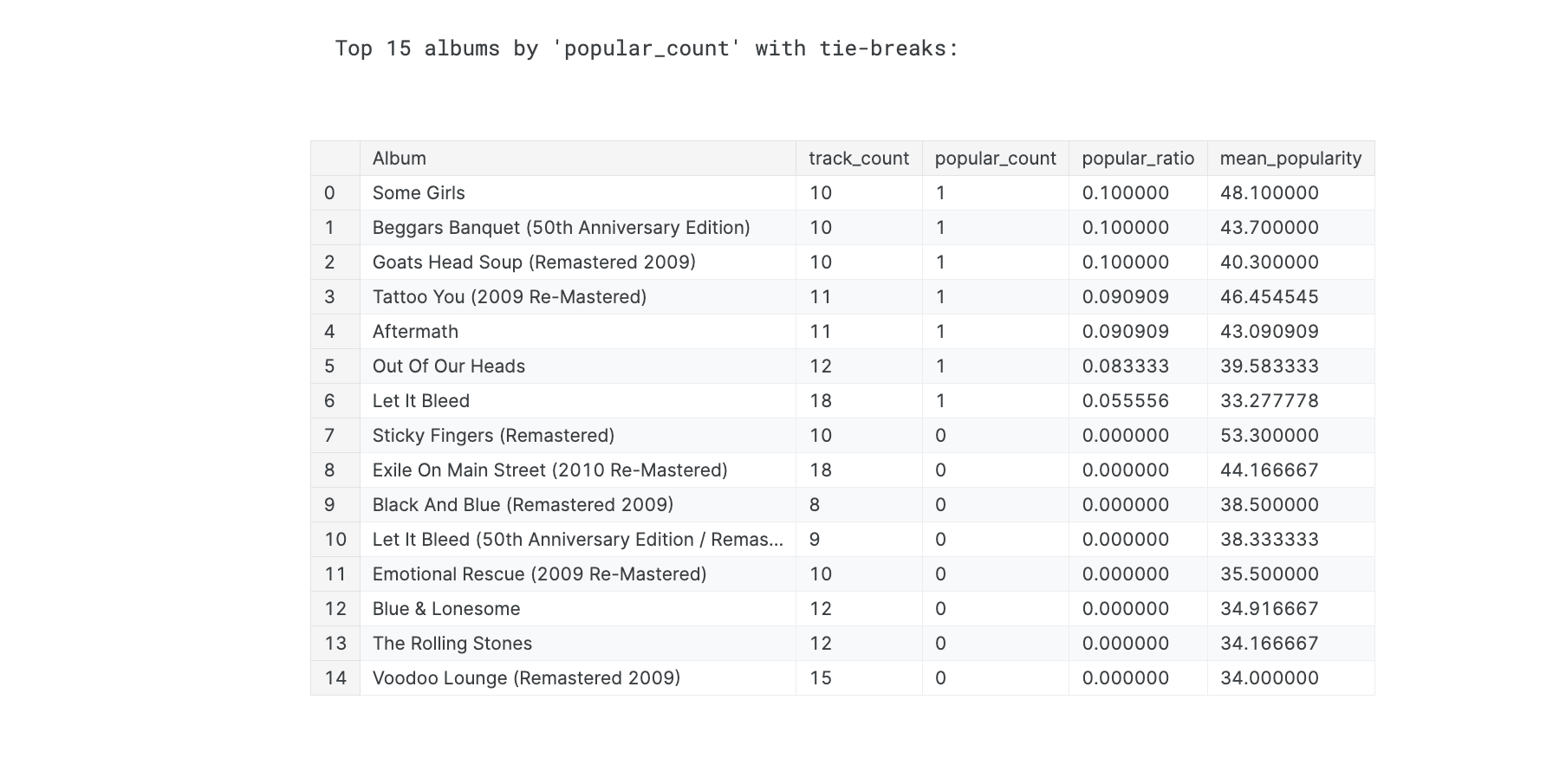Click the mean_popularity column header
Image resolution: width=1553 pixels, height=784 pixels.
(x=1290, y=159)
